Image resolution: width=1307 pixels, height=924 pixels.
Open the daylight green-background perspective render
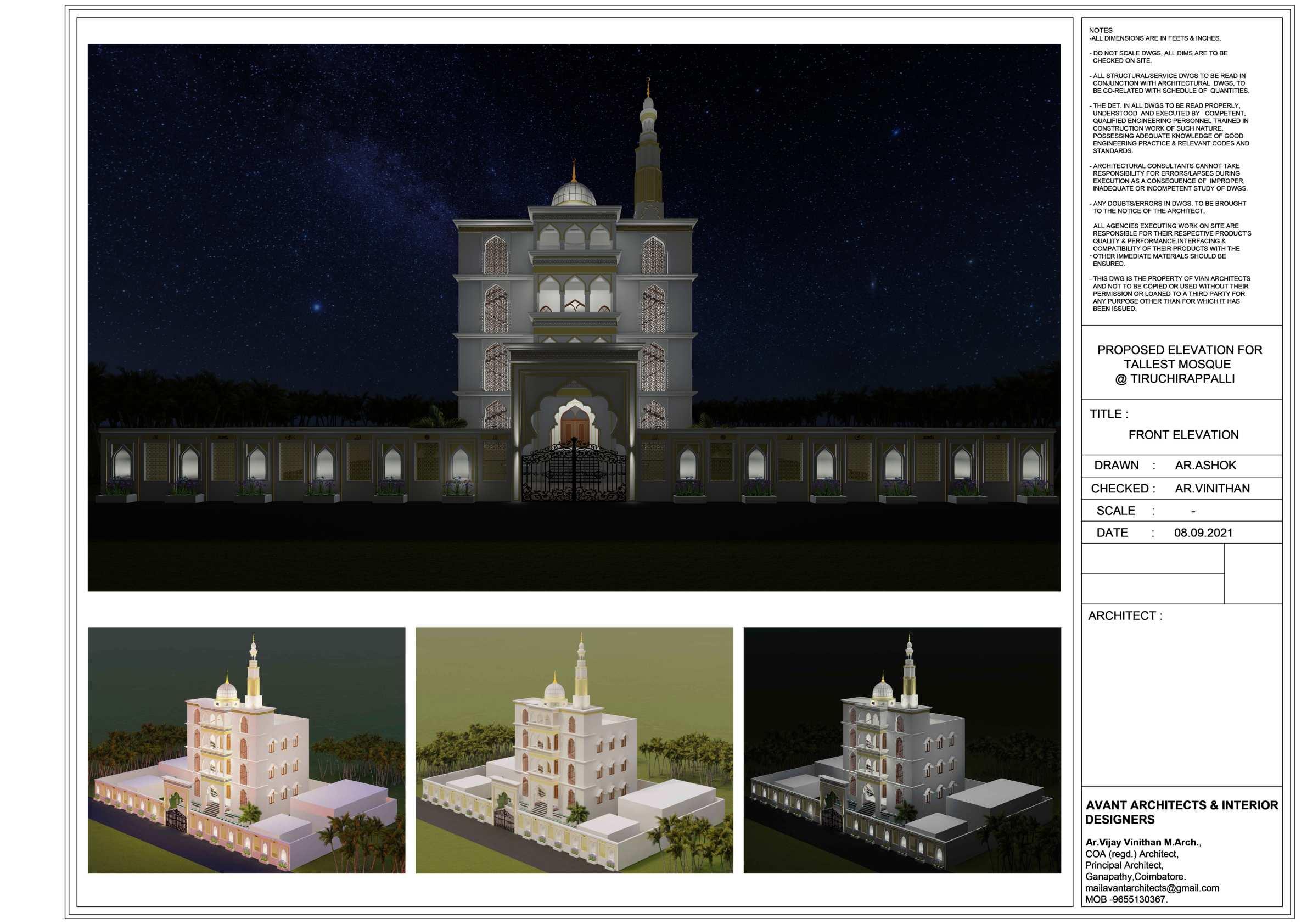(x=574, y=751)
